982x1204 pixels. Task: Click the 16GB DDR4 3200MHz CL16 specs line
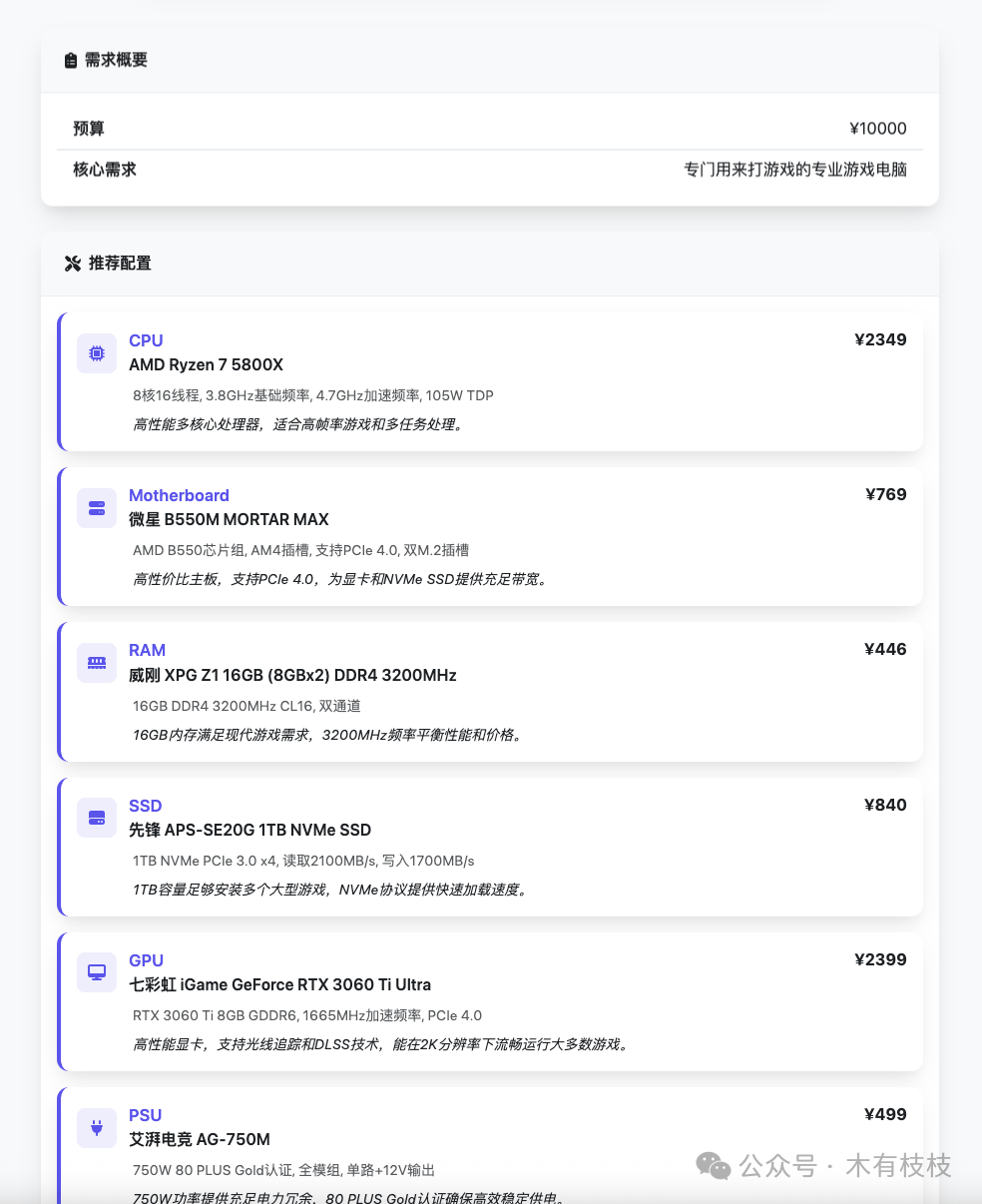click(246, 706)
